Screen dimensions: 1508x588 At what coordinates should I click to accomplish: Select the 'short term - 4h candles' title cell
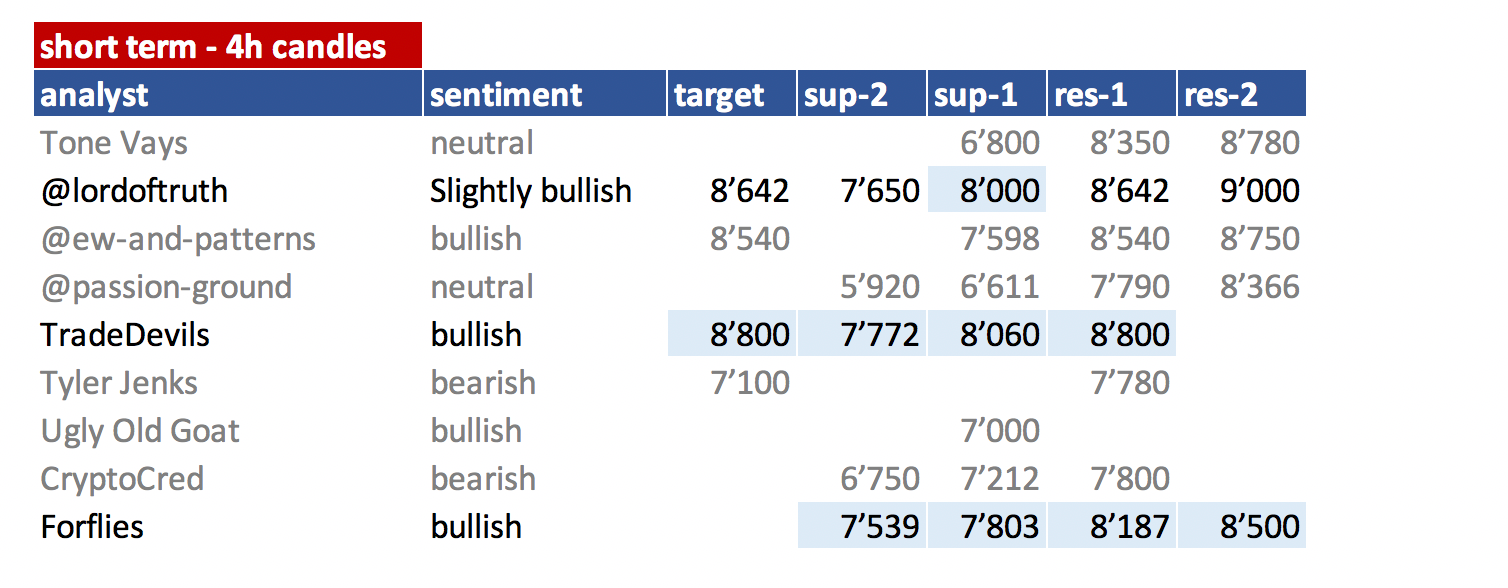coord(228,45)
